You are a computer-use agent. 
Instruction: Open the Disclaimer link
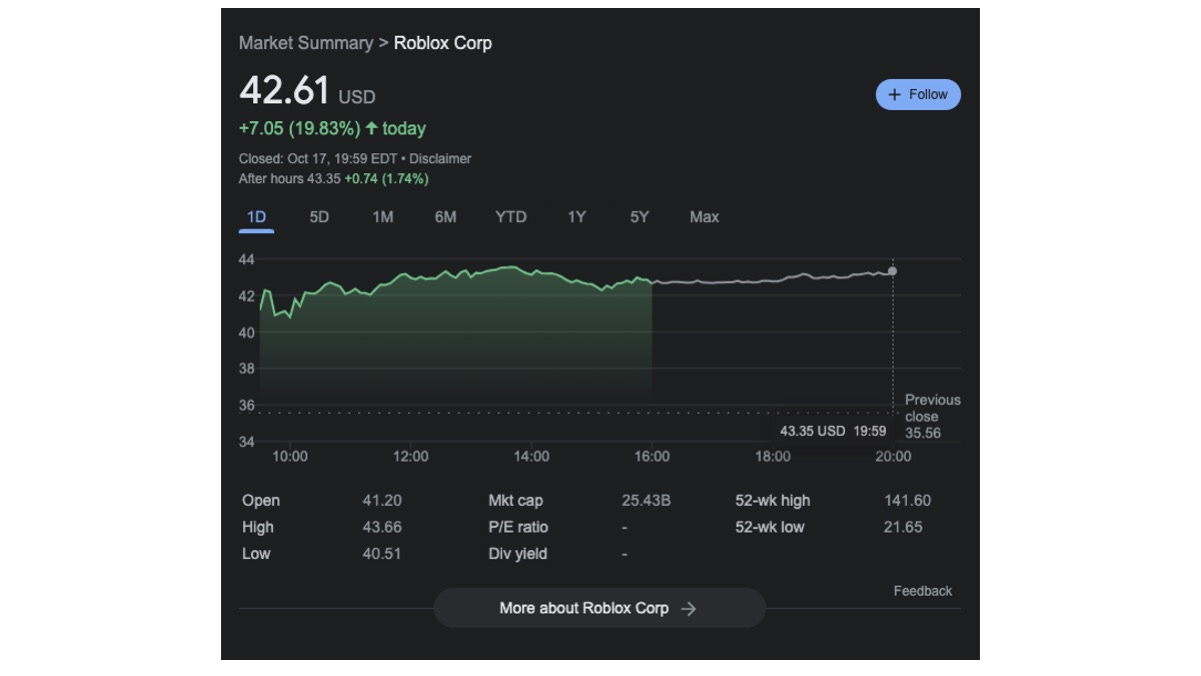click(440, 159)
